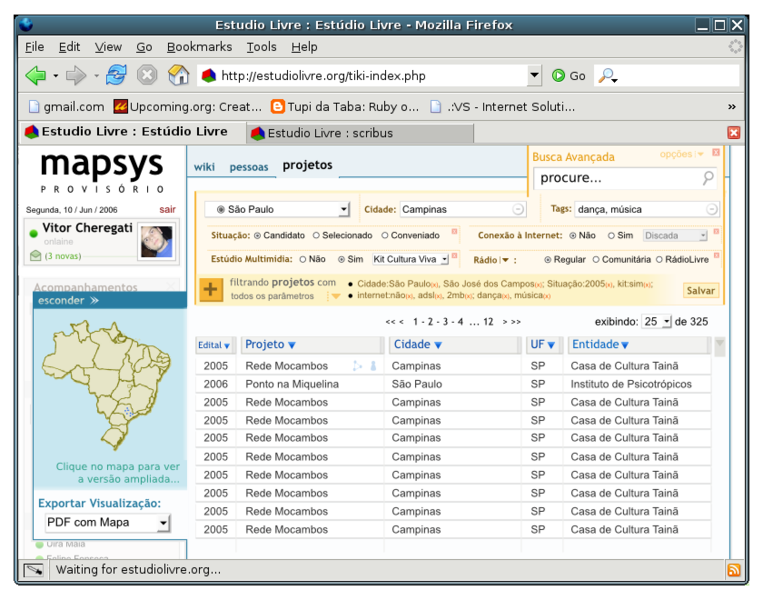The width and height of the screenshot is (763, 600).
Task: Select Sim for Estúdio Multimídia
Action: click(x=342, y=259)
